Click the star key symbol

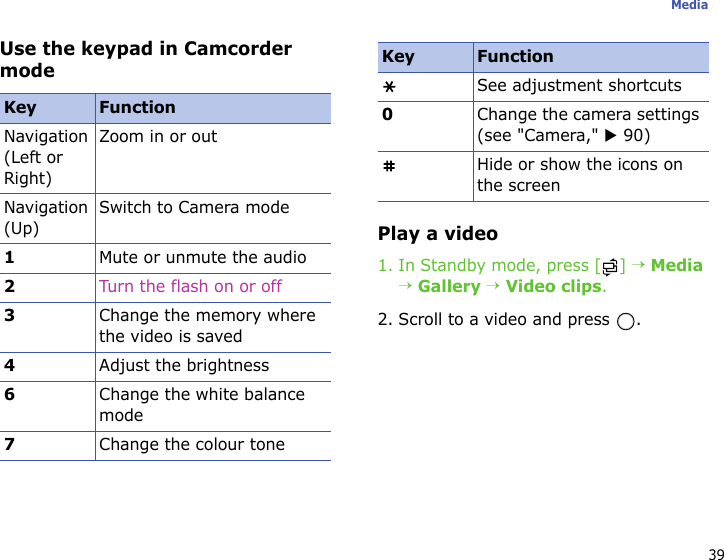(385, 86)
